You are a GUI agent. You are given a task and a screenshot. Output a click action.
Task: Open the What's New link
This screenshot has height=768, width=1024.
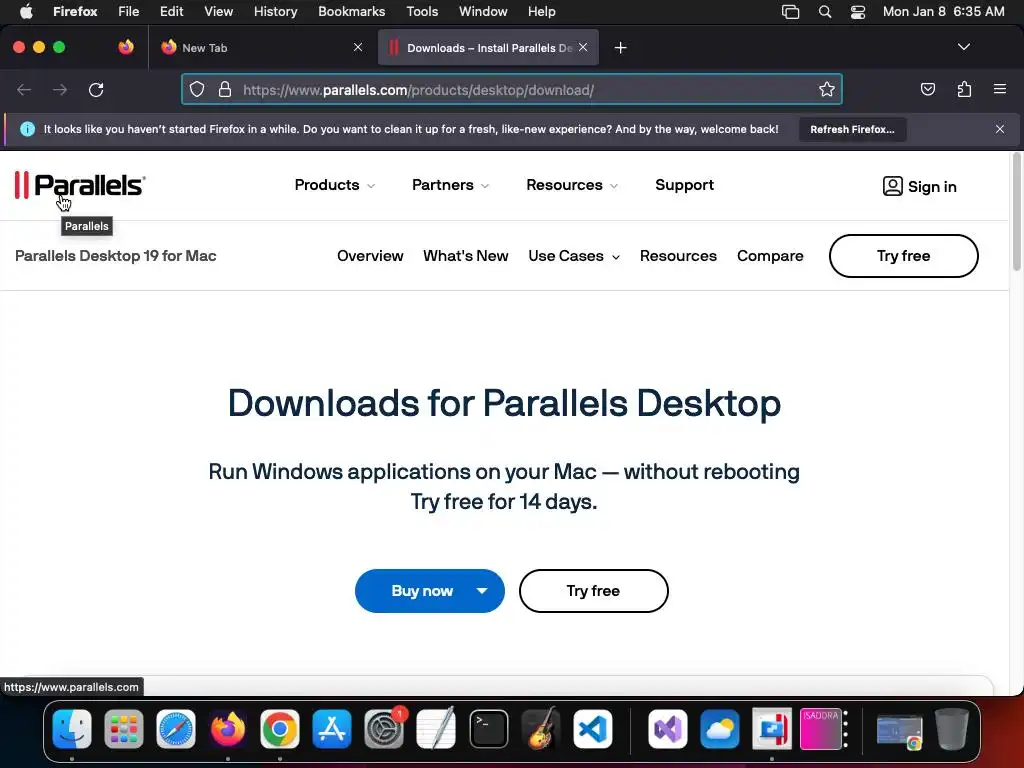tap(466, 256)
